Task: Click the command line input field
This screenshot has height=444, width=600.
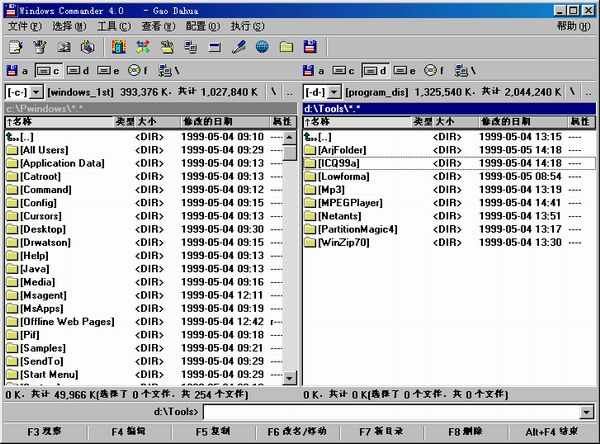Action: [392, 412]
